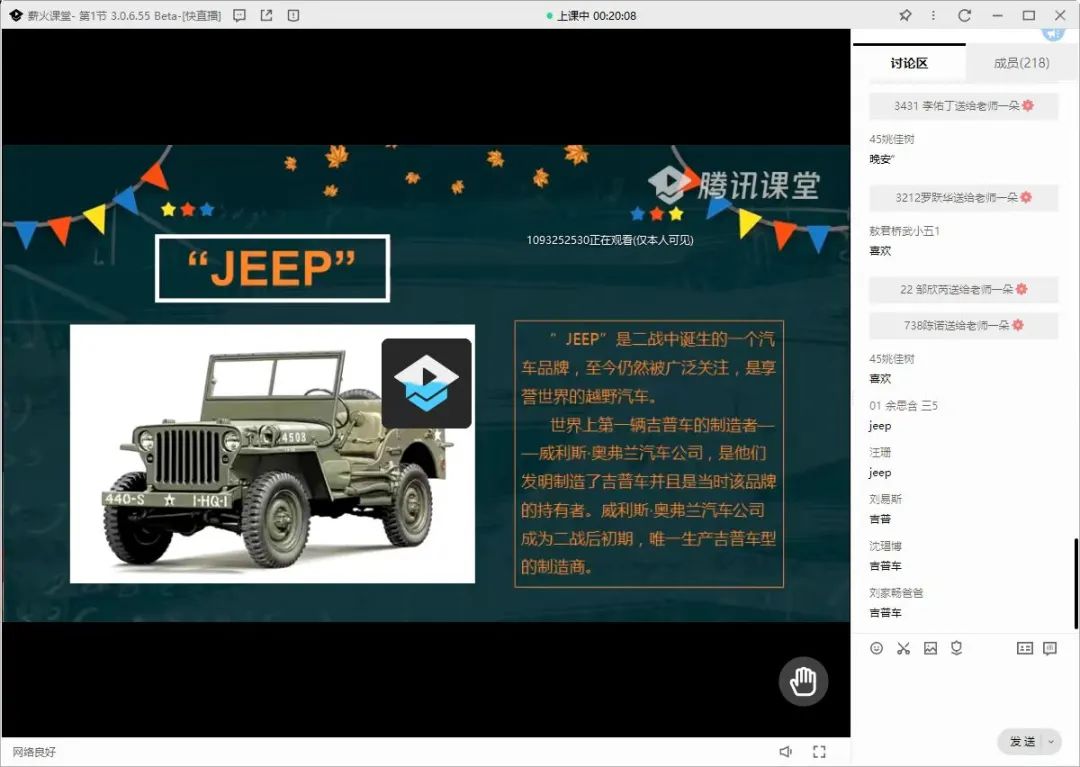Click the username 沈珺博
This screenshot has width=1080, height=767.
coord(886,546)
